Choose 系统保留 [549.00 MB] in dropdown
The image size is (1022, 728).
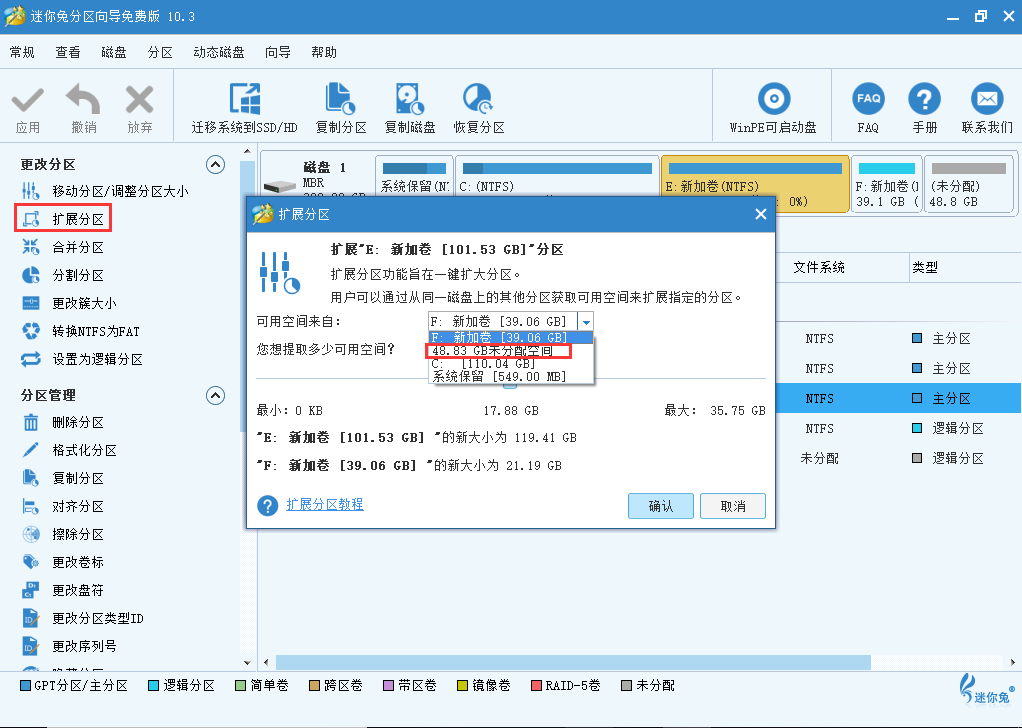pyautogui.click(x=510, y=376)
